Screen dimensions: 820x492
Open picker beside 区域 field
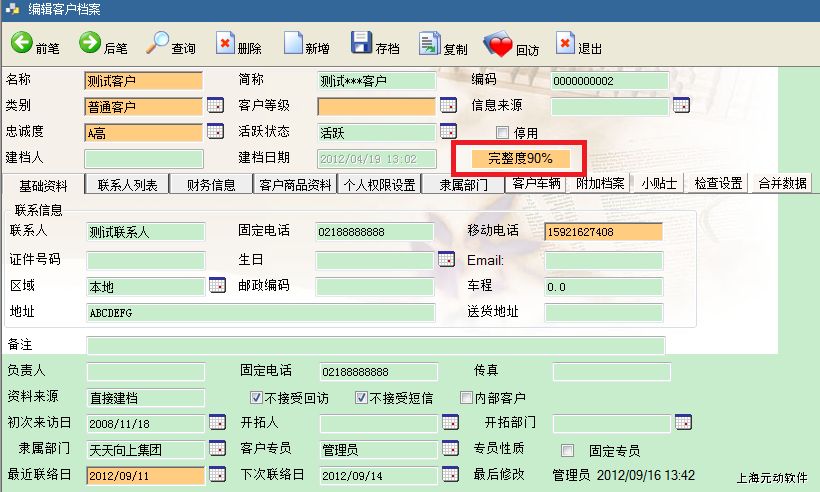217,285
